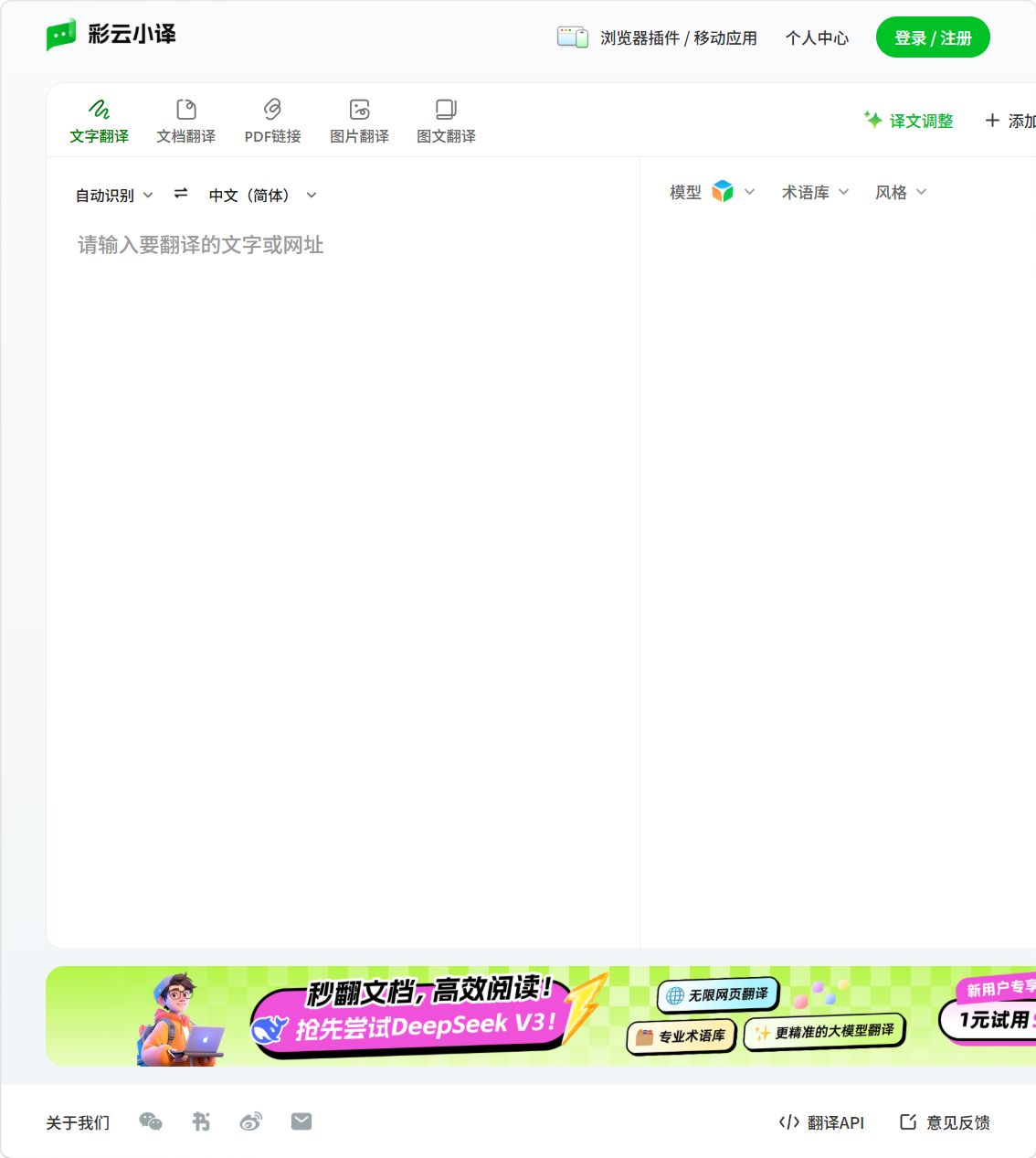Screen dimensions: 1036x1158
Task: Click the 彩云小译 green logo icon
Action: click(x=61, y=35)
